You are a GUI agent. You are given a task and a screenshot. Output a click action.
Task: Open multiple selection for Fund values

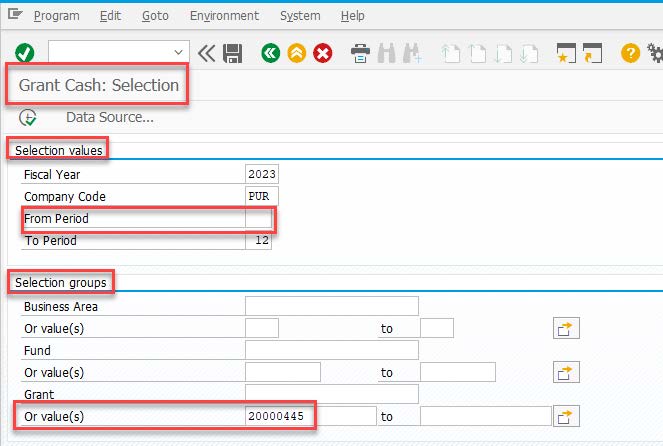point(566,372)
